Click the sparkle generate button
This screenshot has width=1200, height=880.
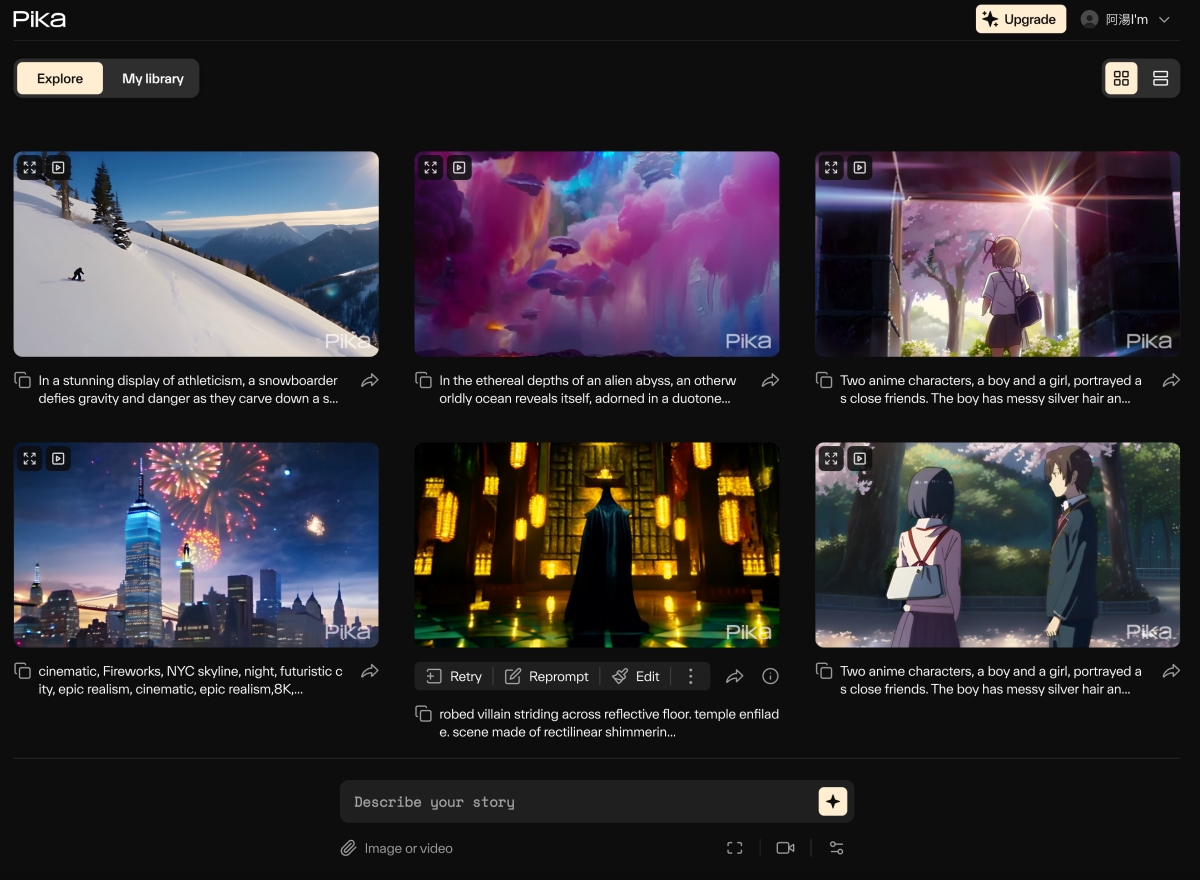click(833, 801)
